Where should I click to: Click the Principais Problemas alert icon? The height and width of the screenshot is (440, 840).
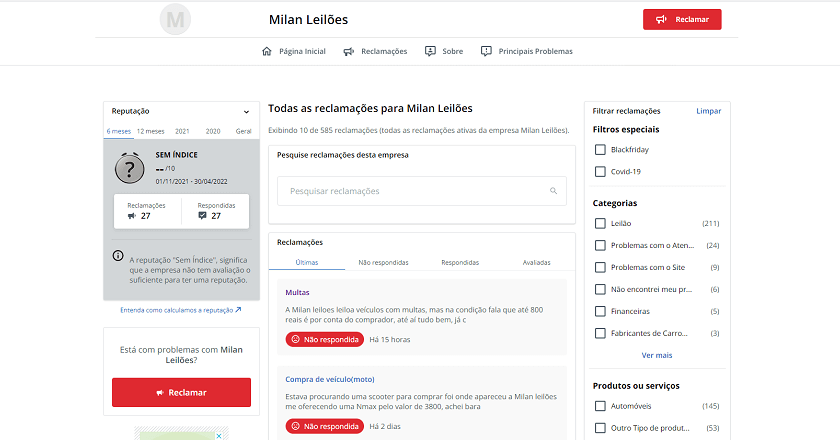(x=486, y=51)
